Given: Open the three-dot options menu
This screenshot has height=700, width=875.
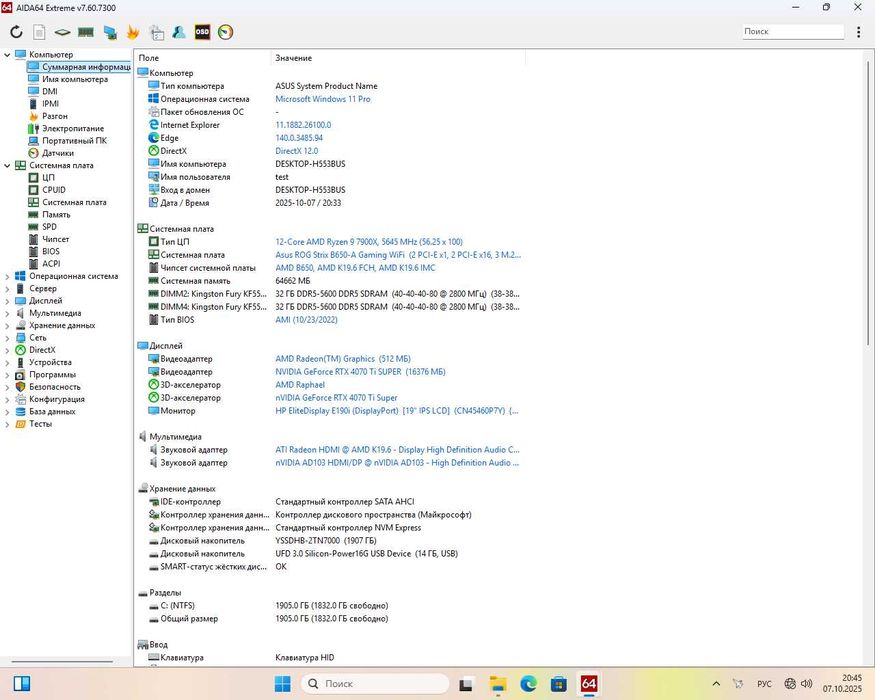Looking at the screenshot, I should [858, 32].
